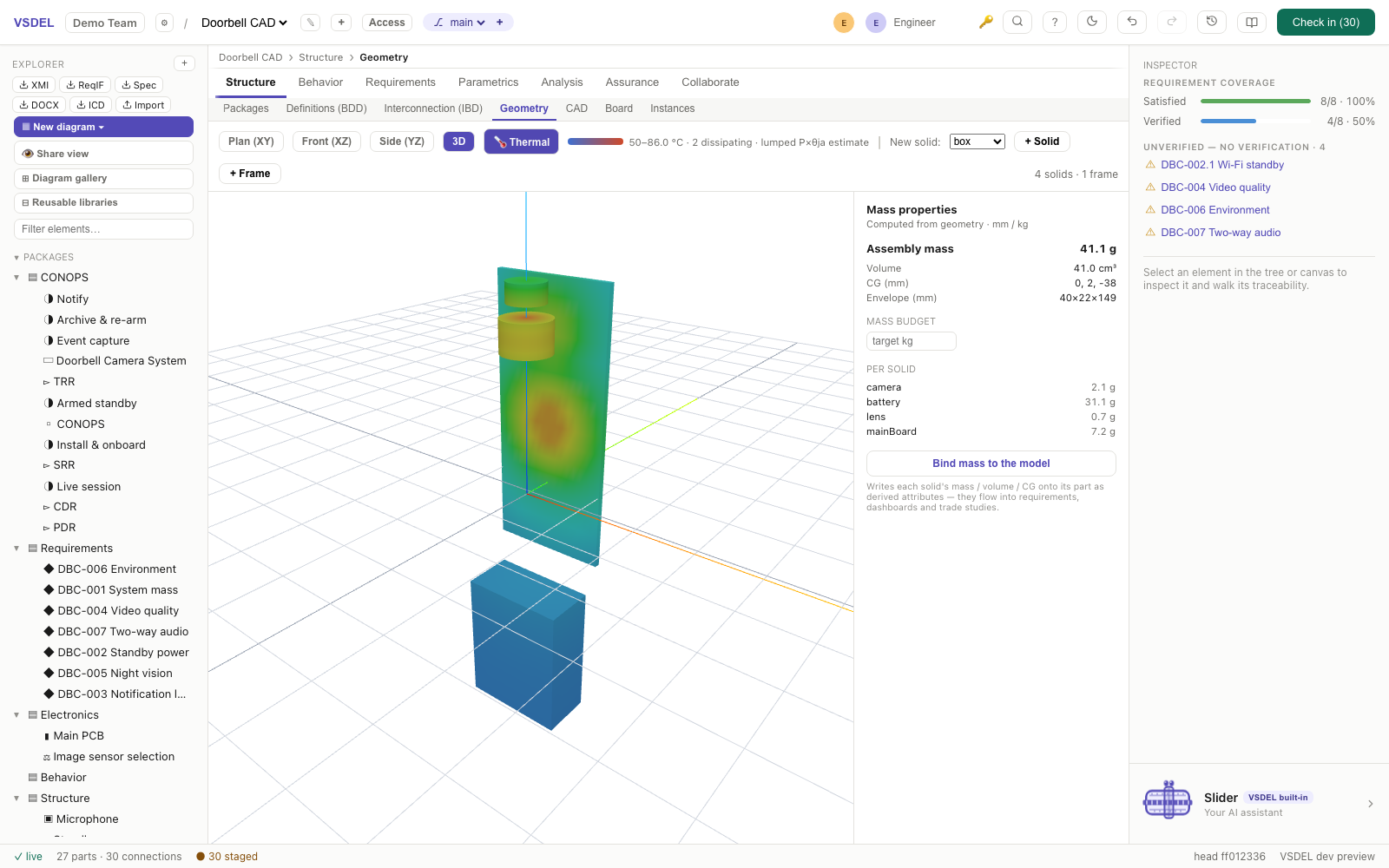Click the purple E Engineer avatar

(876, 23)
